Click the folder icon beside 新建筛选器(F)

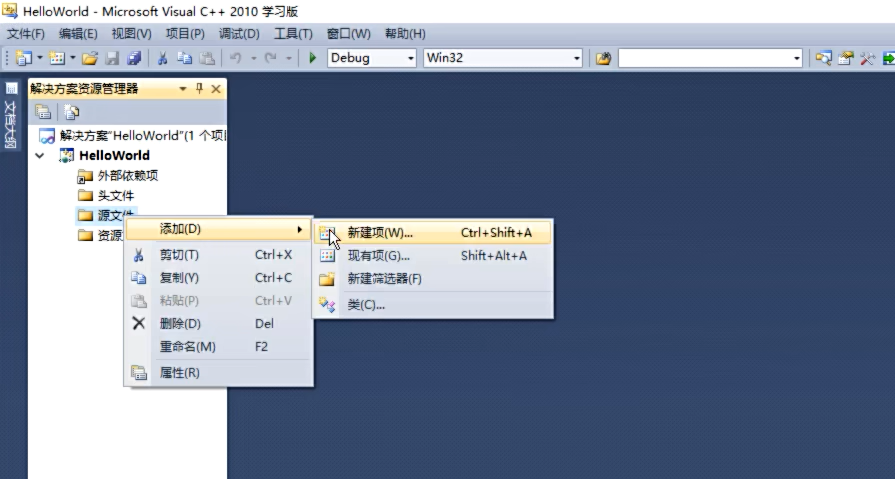[327, 279]
